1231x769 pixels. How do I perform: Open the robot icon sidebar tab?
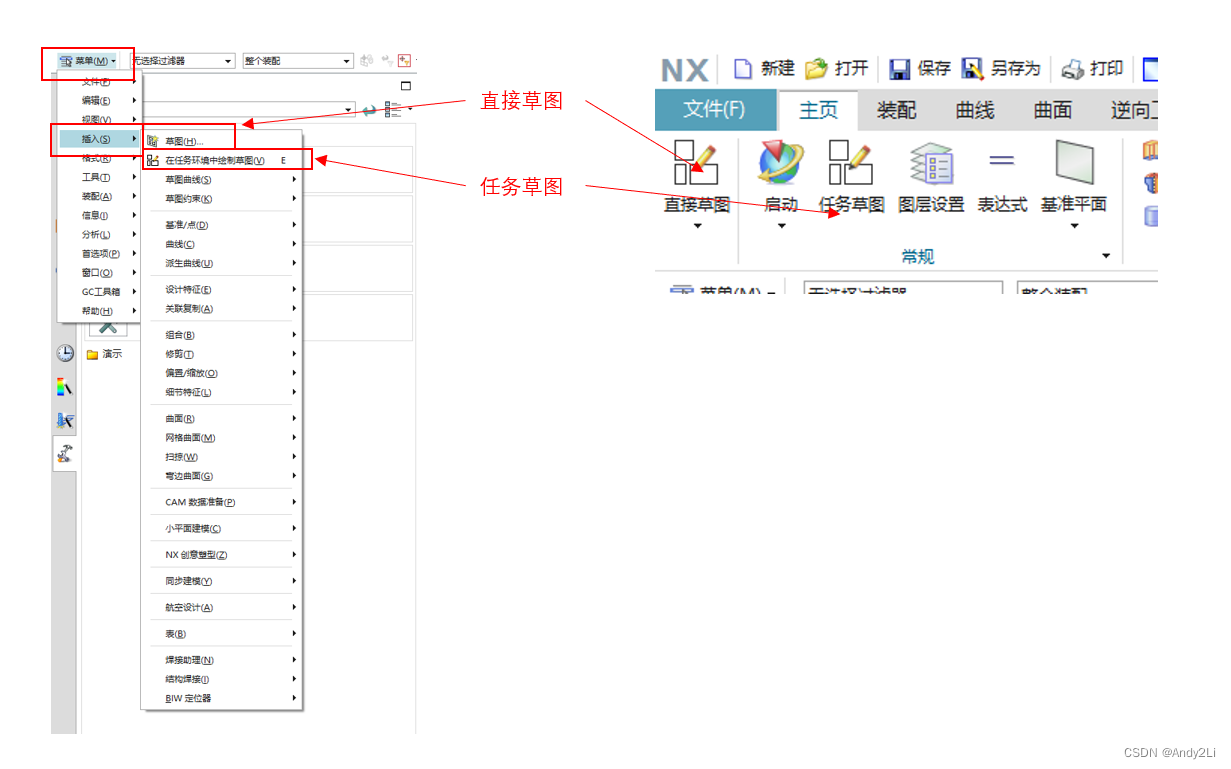click(x=65, y=453)
